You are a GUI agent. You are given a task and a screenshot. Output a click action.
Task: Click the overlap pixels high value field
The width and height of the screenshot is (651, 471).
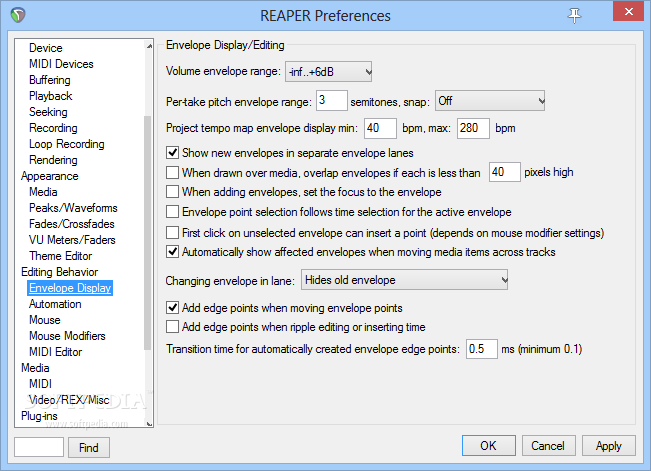(x=504, y=172)
